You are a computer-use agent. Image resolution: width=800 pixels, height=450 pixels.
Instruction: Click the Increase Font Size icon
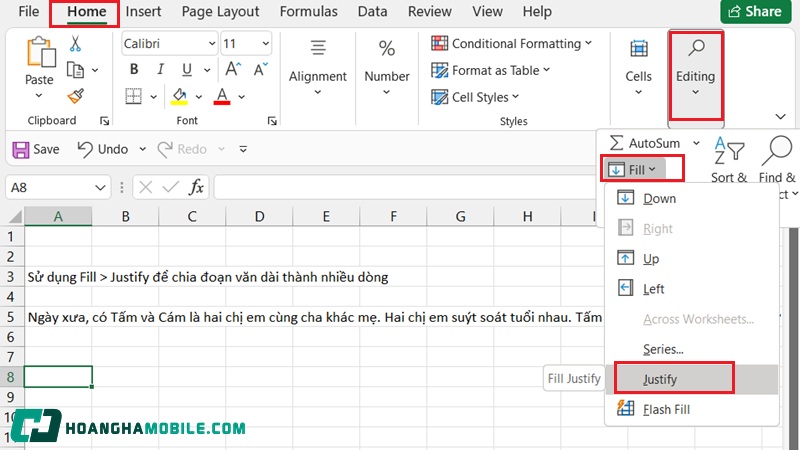[232, 70]
